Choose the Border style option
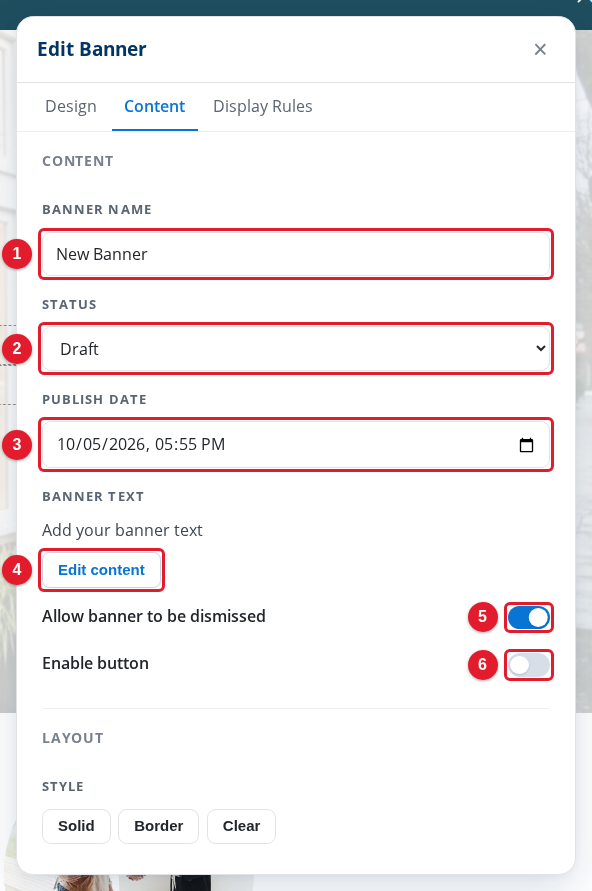Screen dimensions: 592x891 click(159, 826)
